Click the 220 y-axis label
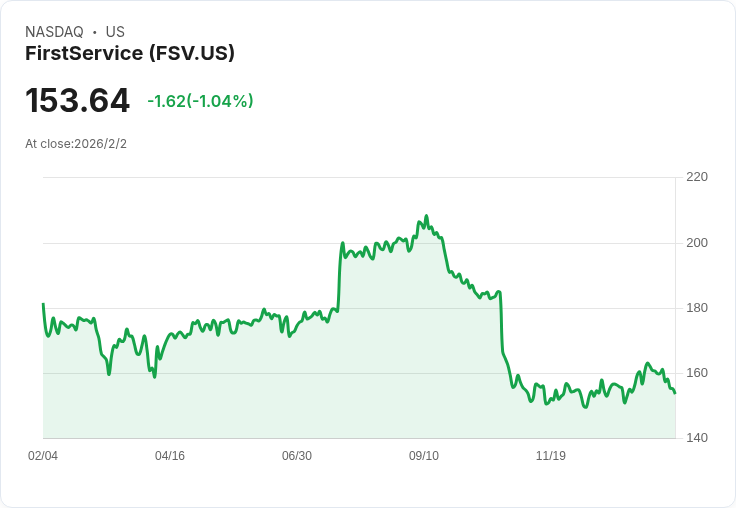Viewport: 736px width, 508px height. pos(696,177)
